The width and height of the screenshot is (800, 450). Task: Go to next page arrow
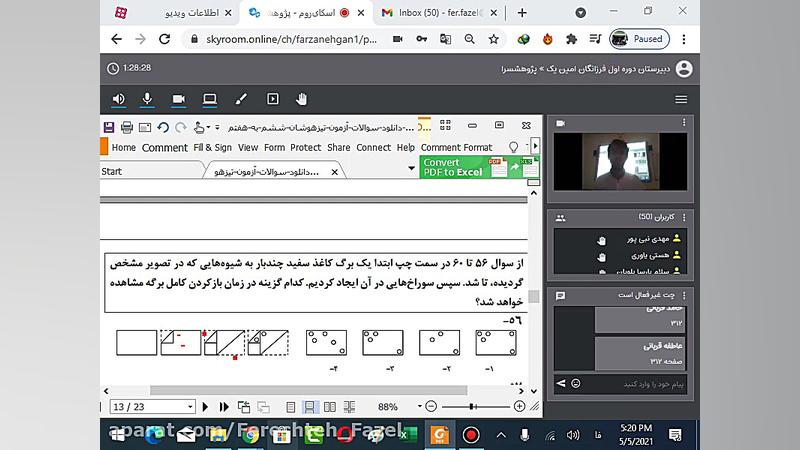[x=205, y=407]
